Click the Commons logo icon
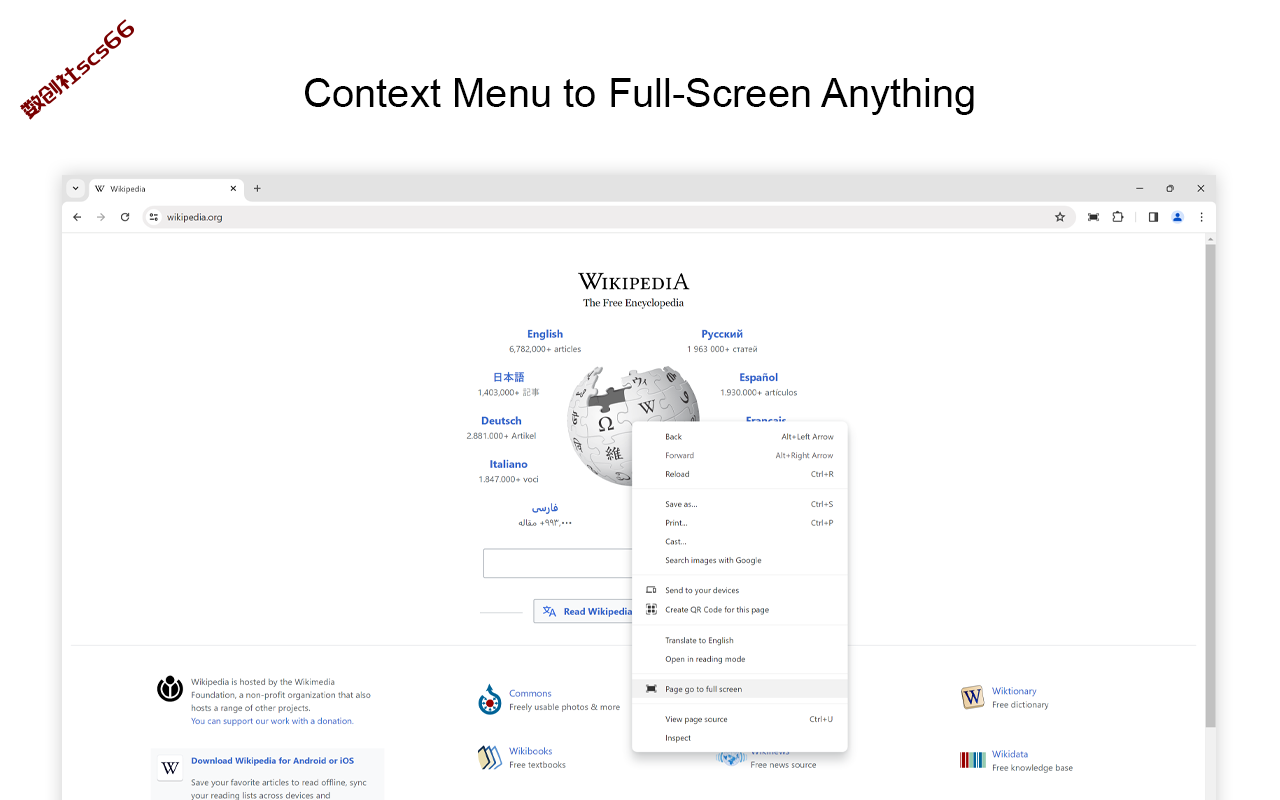Image resolution: width=1280 pixels, height=800 pixels. click(489, 700)
